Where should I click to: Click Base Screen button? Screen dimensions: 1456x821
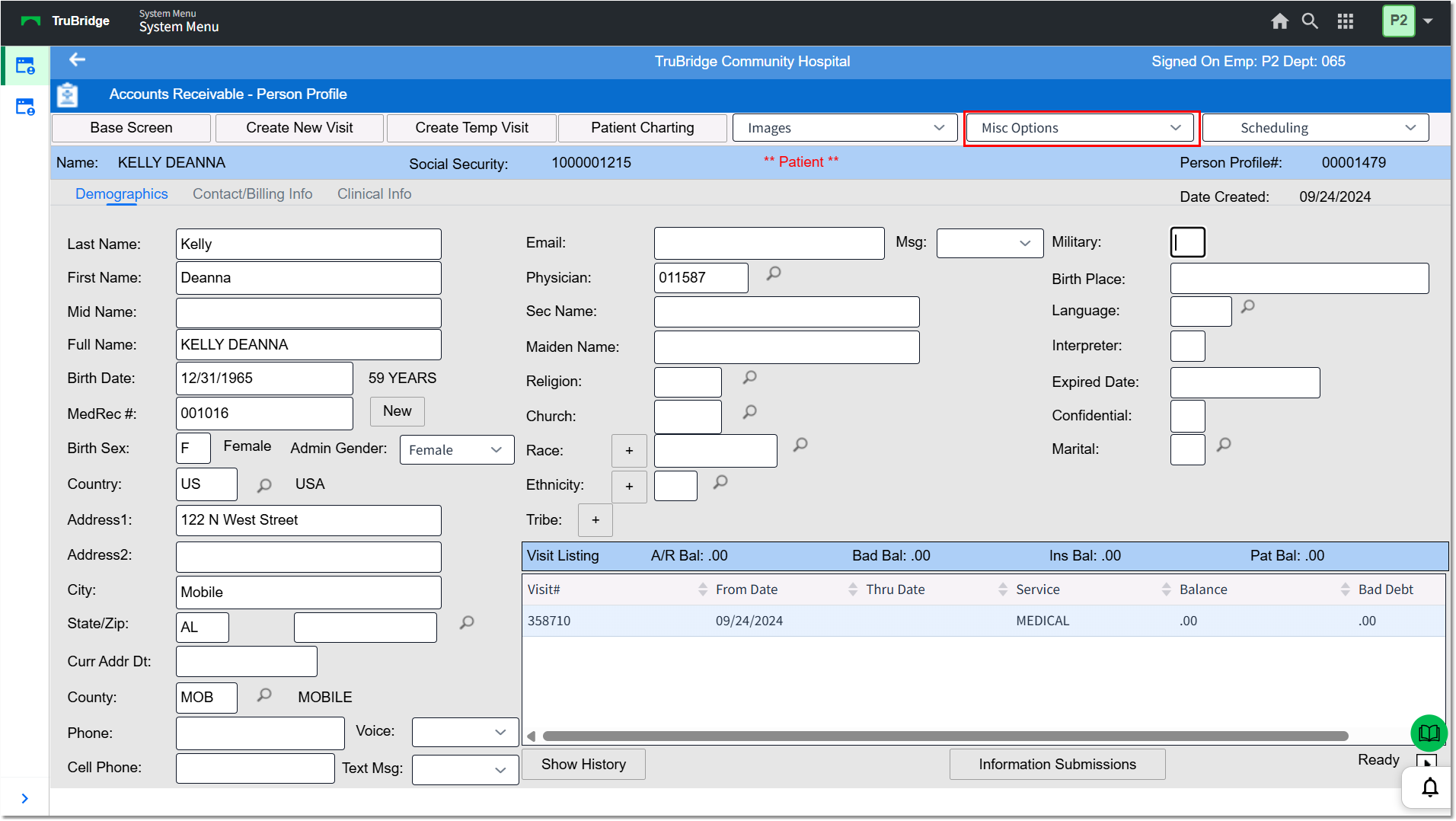coord(131,128)
